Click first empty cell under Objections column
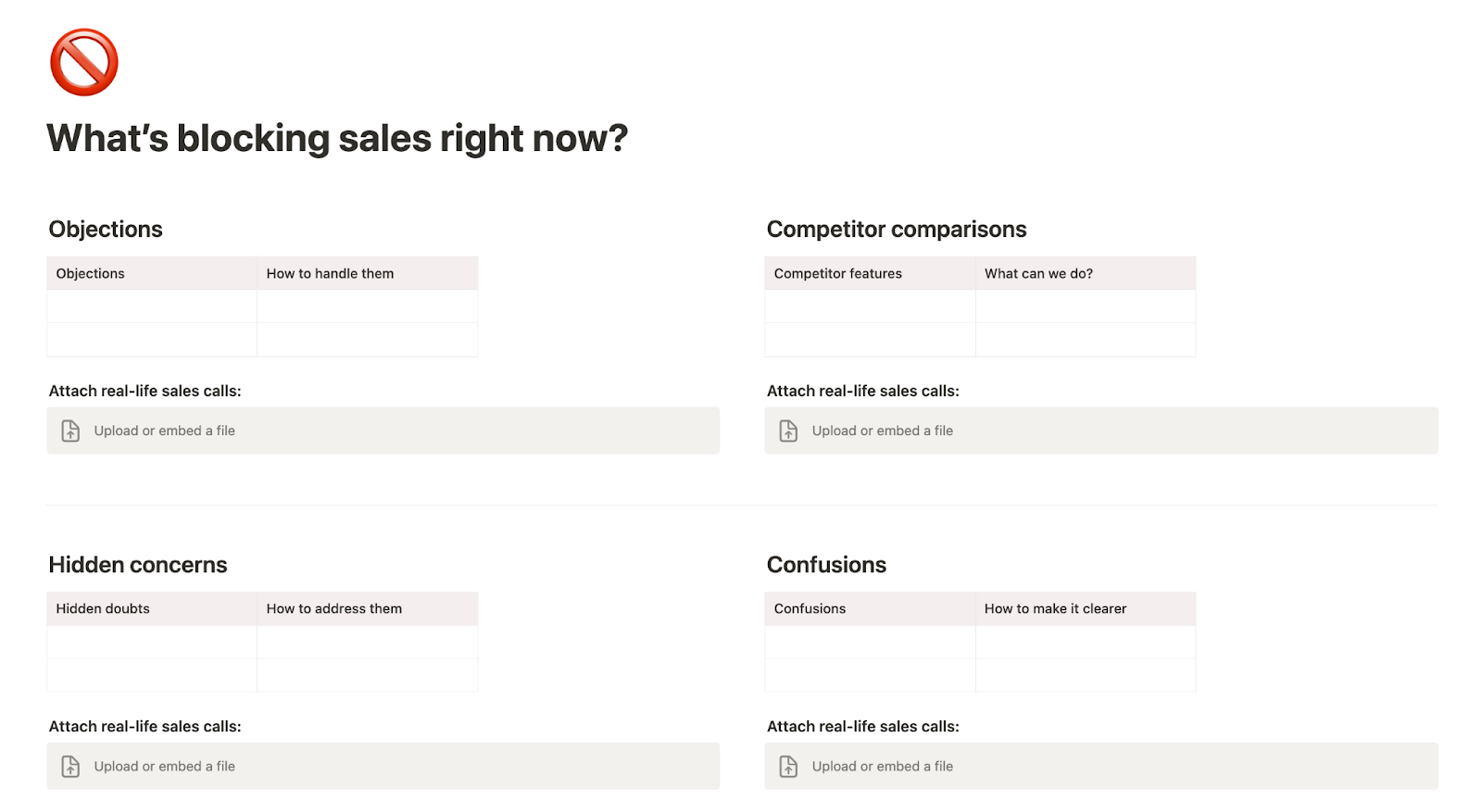Image resolution: width=1482 pixels, height=812 pixels. [152, 306]
